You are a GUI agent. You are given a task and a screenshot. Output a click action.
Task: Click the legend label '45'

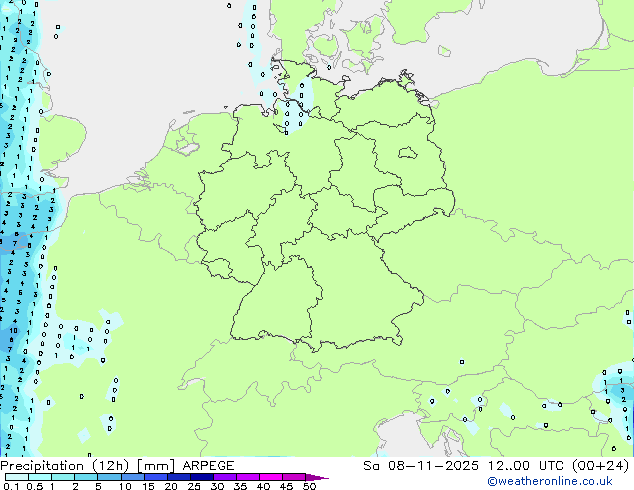286,486
